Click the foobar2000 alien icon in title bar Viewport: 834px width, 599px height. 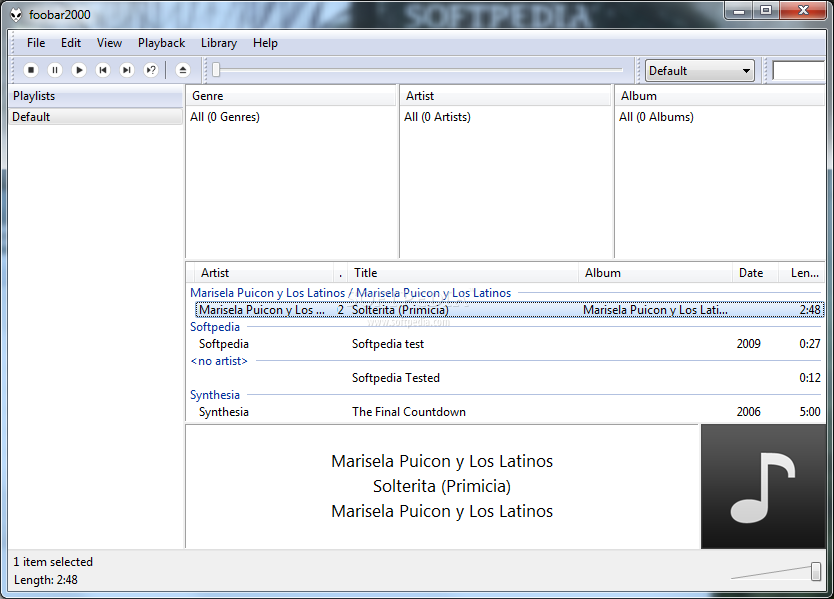(x=16, y=15)
